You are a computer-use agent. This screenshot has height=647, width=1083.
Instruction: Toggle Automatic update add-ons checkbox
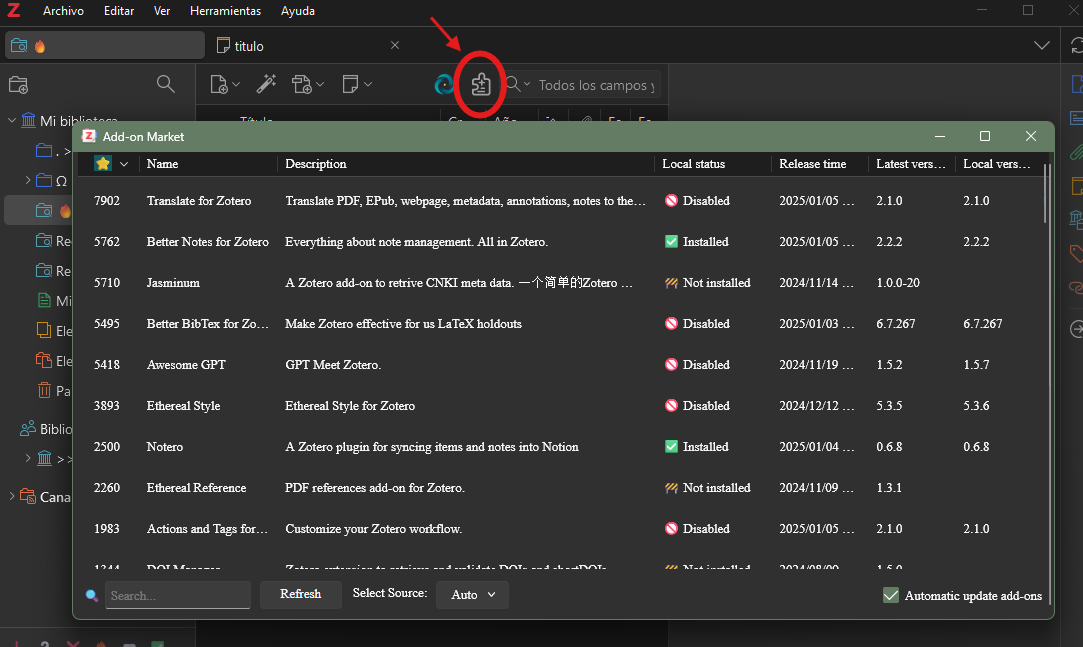[x=891, y=595]
